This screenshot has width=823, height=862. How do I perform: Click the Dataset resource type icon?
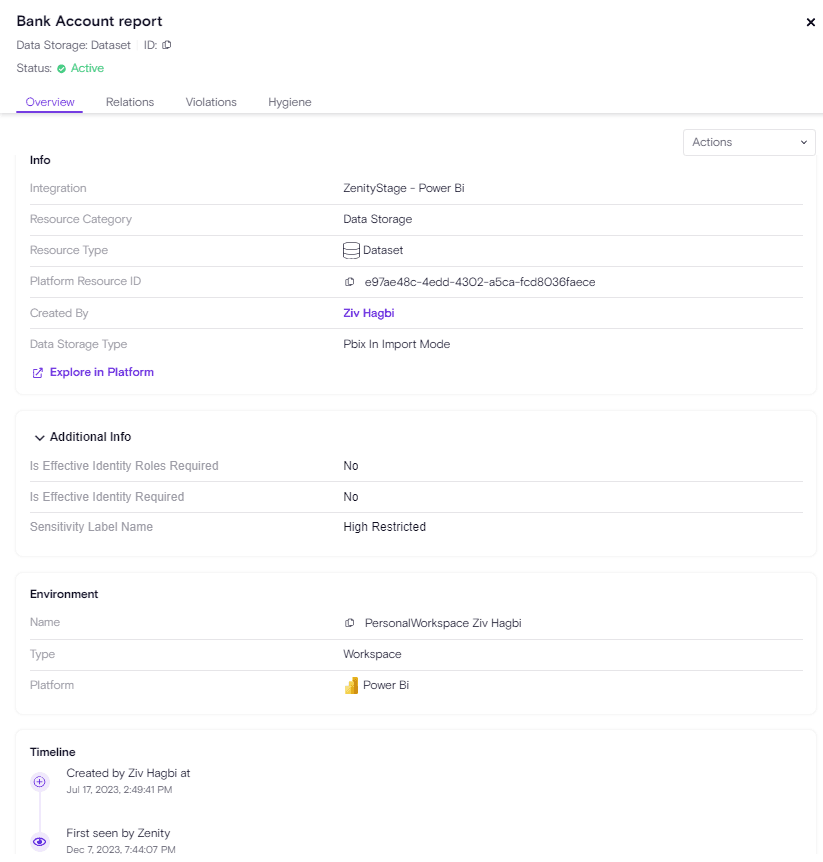351,250
